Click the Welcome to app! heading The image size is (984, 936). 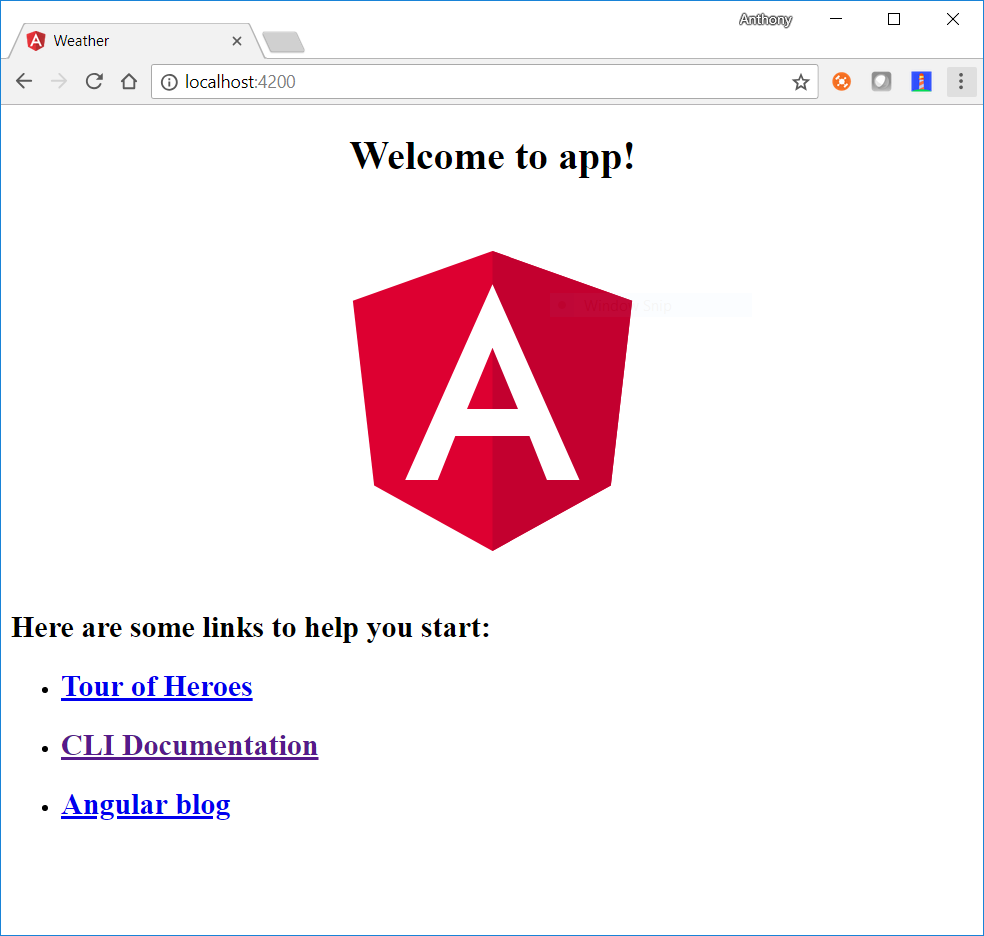point(493,156)
